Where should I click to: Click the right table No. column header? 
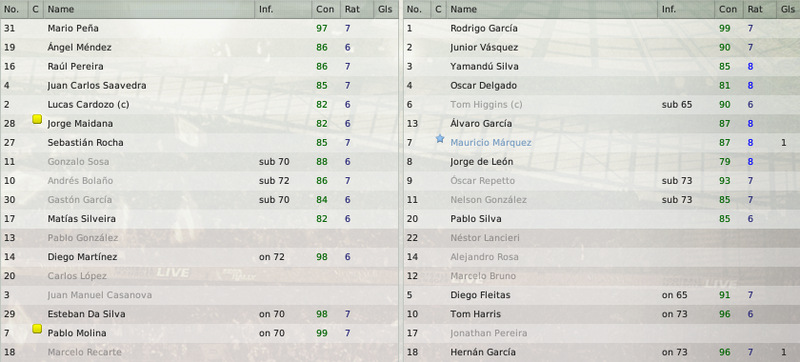[417, 9]
